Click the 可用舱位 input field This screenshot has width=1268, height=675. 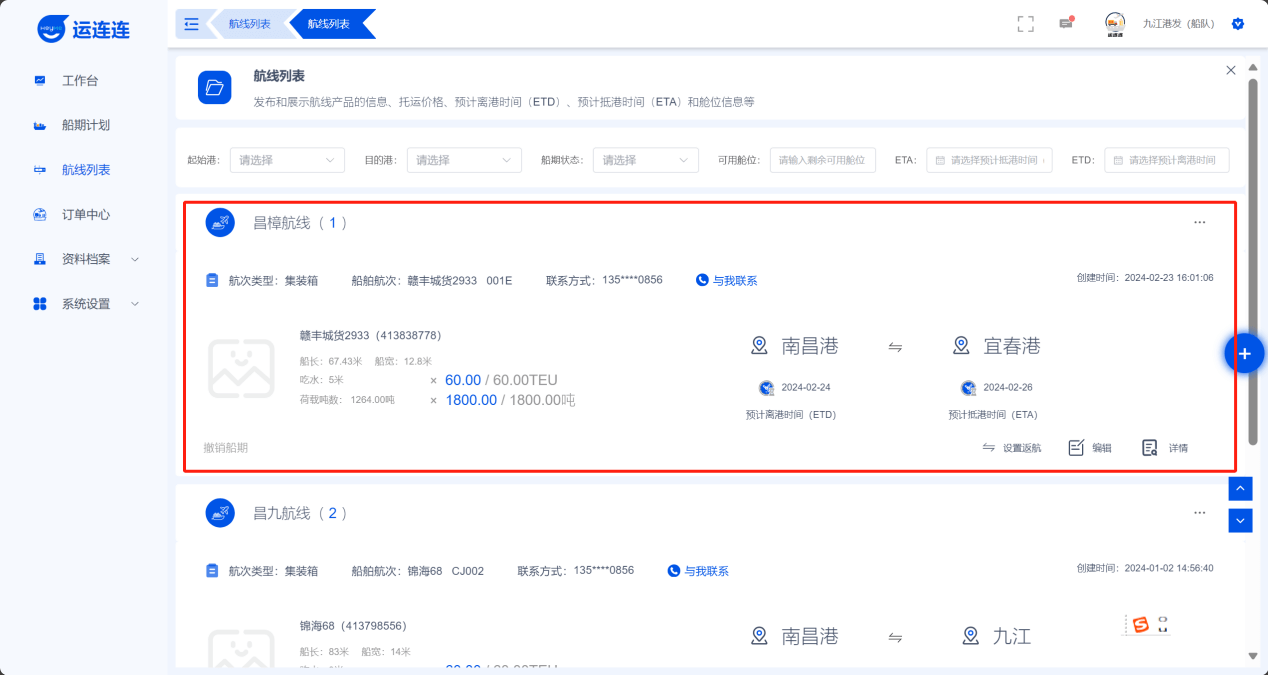point(823,160)
